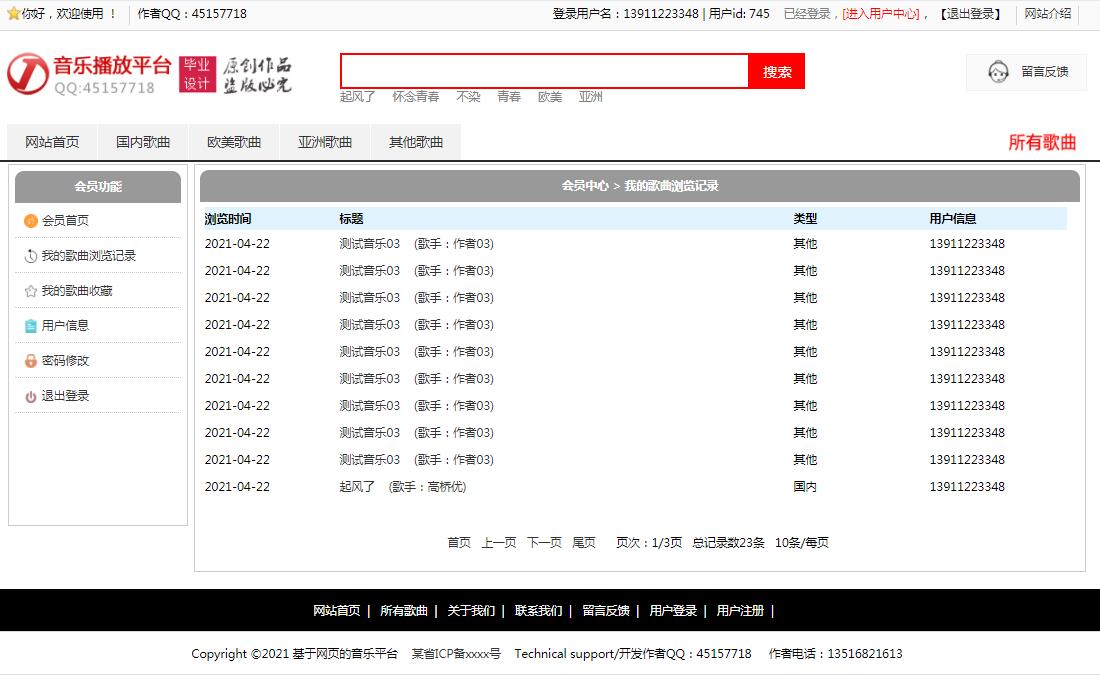Open the 起风了 (歌手:高桥优) record
The image size is (1100, 681).
403,487
